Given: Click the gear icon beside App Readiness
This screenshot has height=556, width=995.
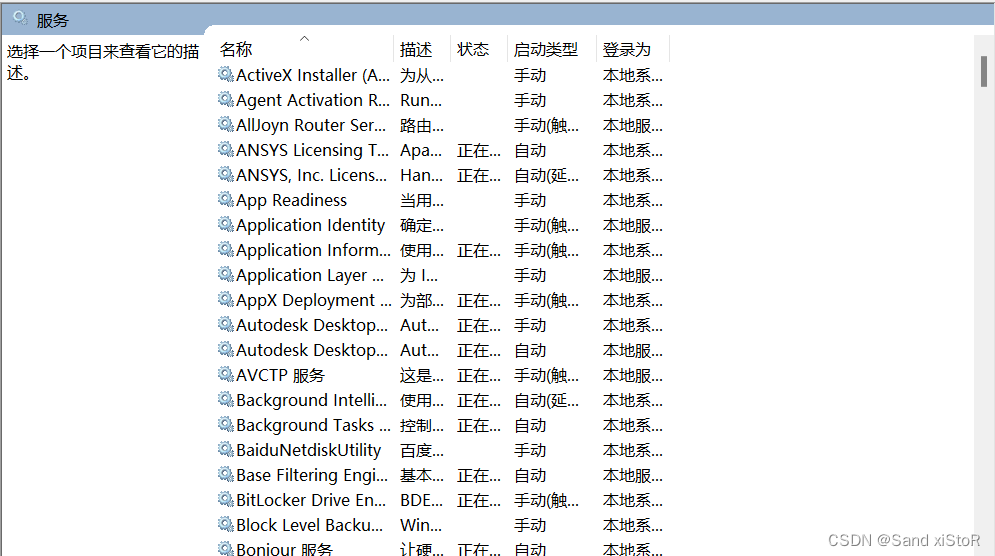Looking at the screenshot, I should coord(226,199).
